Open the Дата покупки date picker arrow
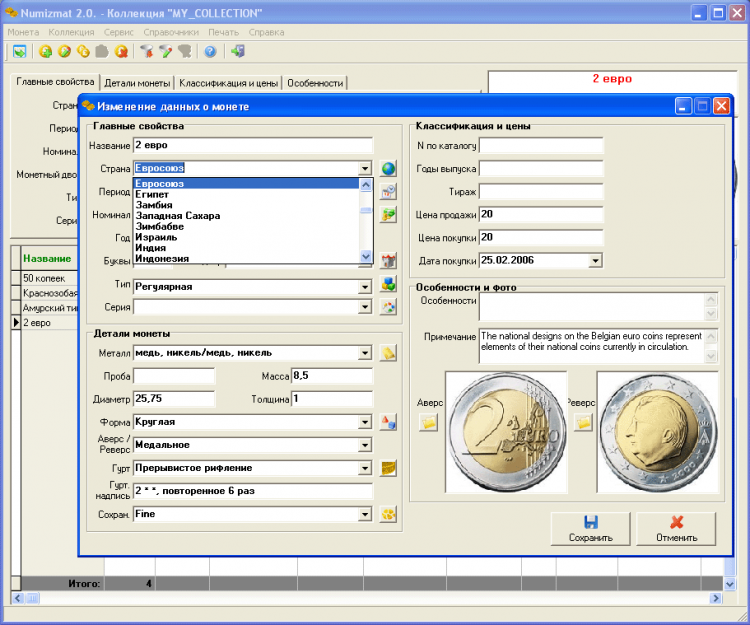The height and width of the screenshot is (625, 750). click(595, 261)
